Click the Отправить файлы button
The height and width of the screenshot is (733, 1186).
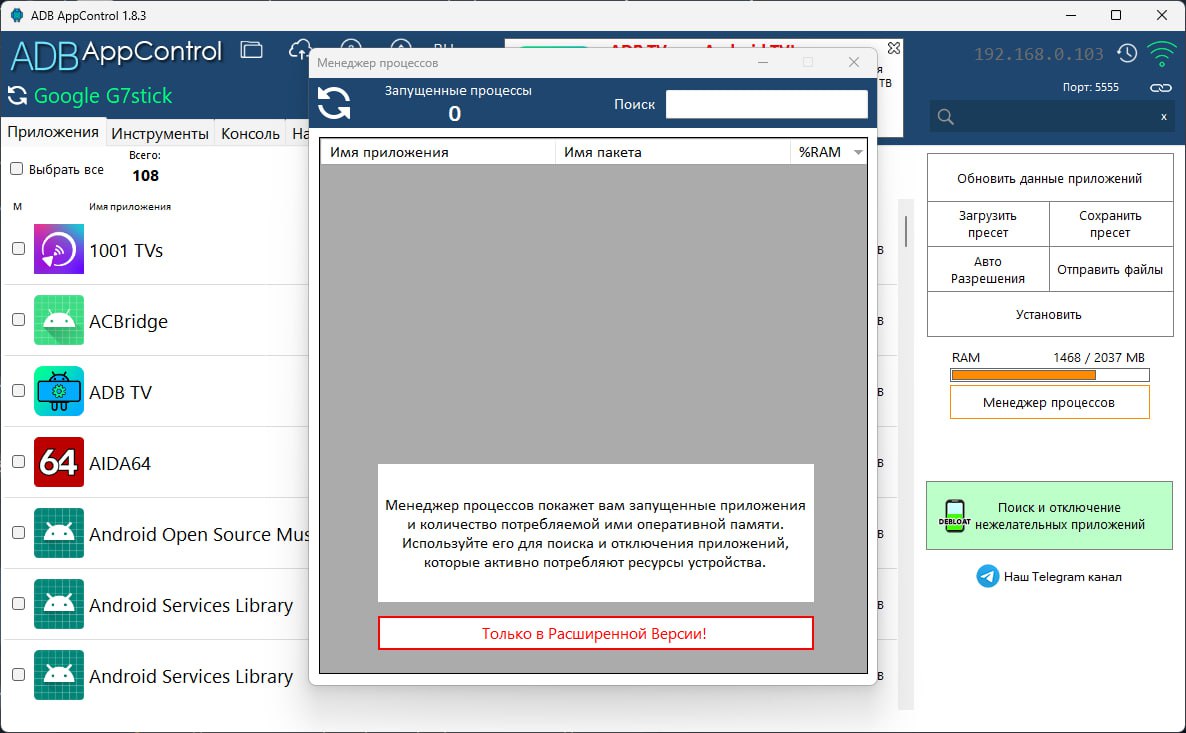pyautogui.click(x=1110, y=270)
